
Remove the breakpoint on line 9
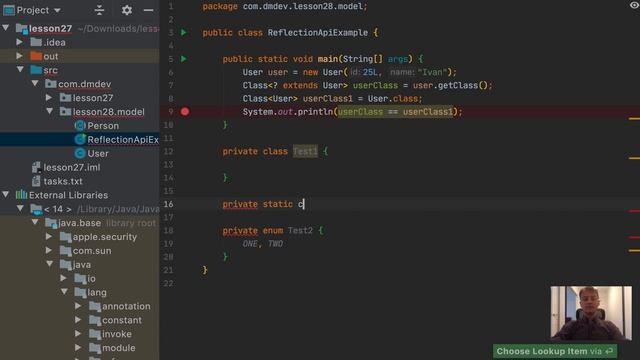(185, 111)
